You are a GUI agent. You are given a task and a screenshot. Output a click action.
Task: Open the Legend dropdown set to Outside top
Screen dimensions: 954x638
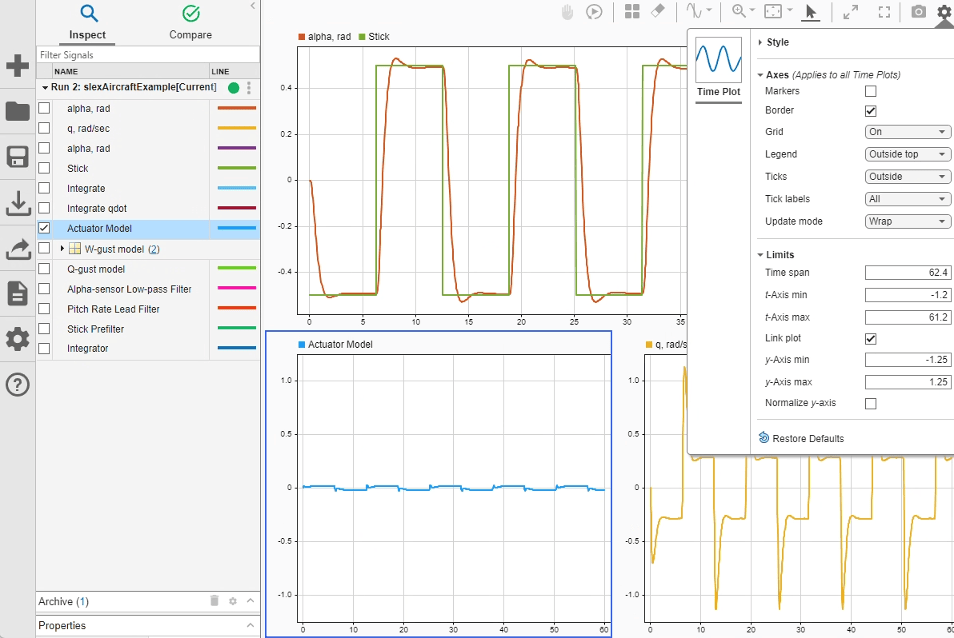pos(907,154)
